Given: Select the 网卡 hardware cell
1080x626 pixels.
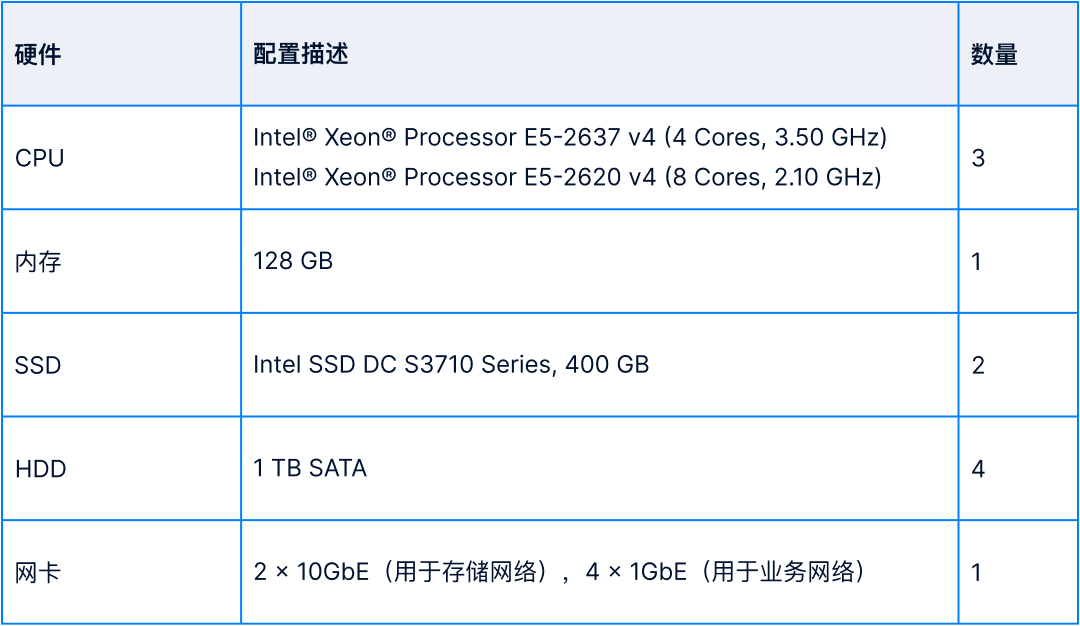Looking at the screenshot, I should point(38,573).
